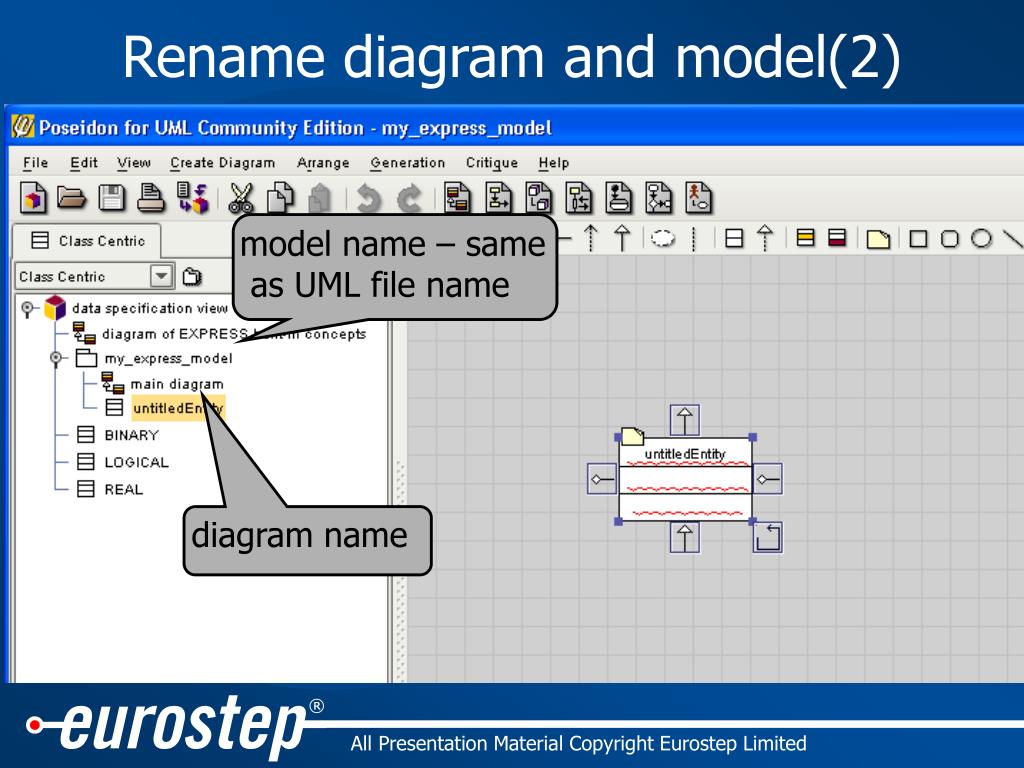Click the yellow note icon on untitledEntity
Screen dimensions: 1024x768
[632, 436]
